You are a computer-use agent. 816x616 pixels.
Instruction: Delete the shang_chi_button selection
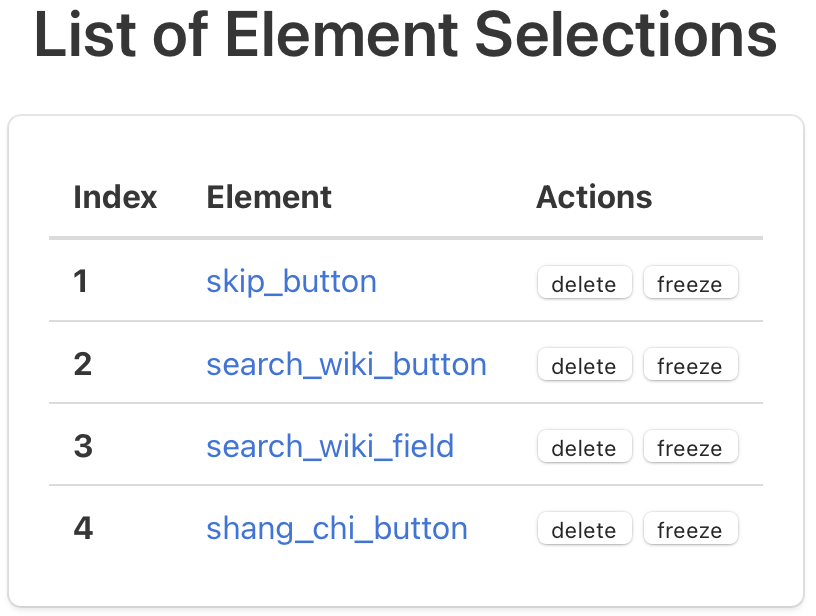pos(584,529)
